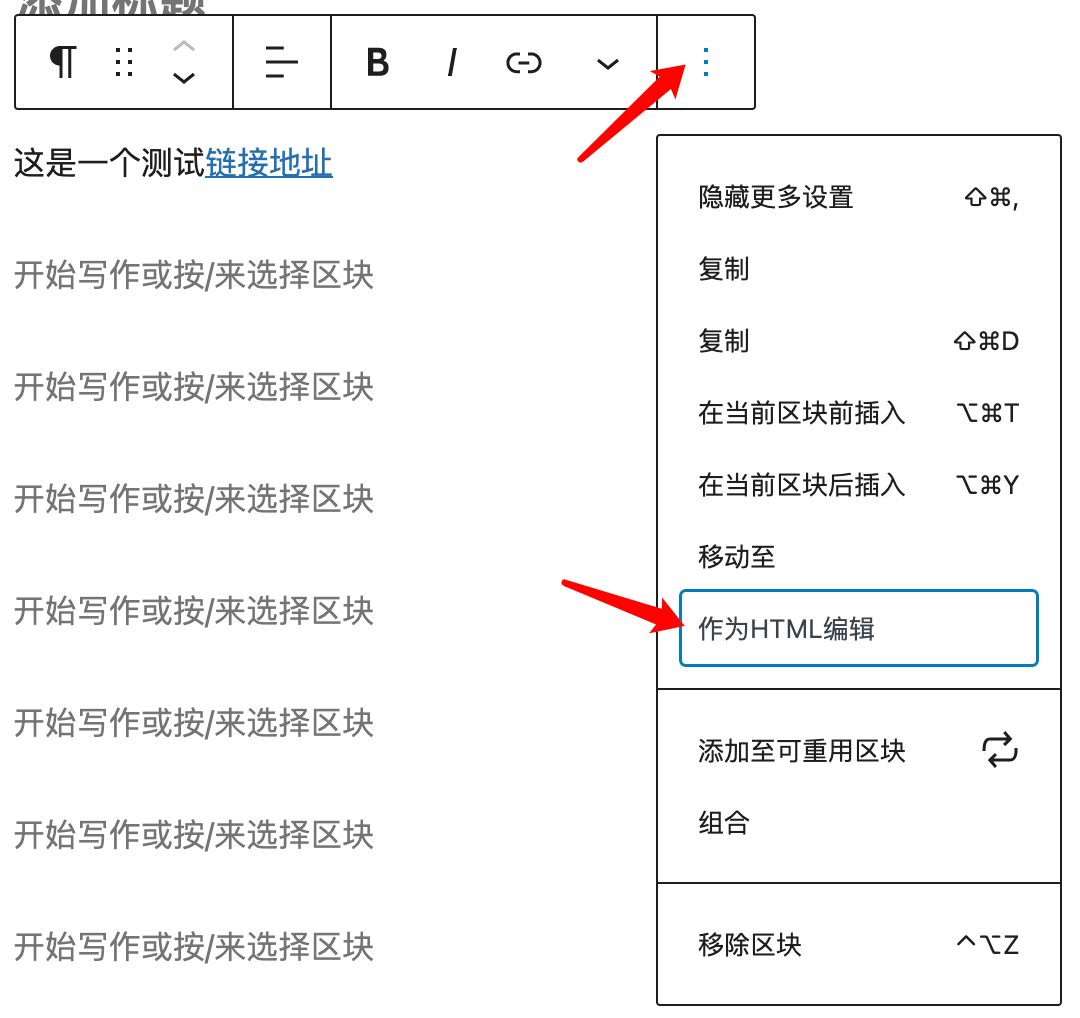Viewport: 1080px width, 1018px height.
Task: Click the block drag handle dots icon
Action: [x=124, y=62]
